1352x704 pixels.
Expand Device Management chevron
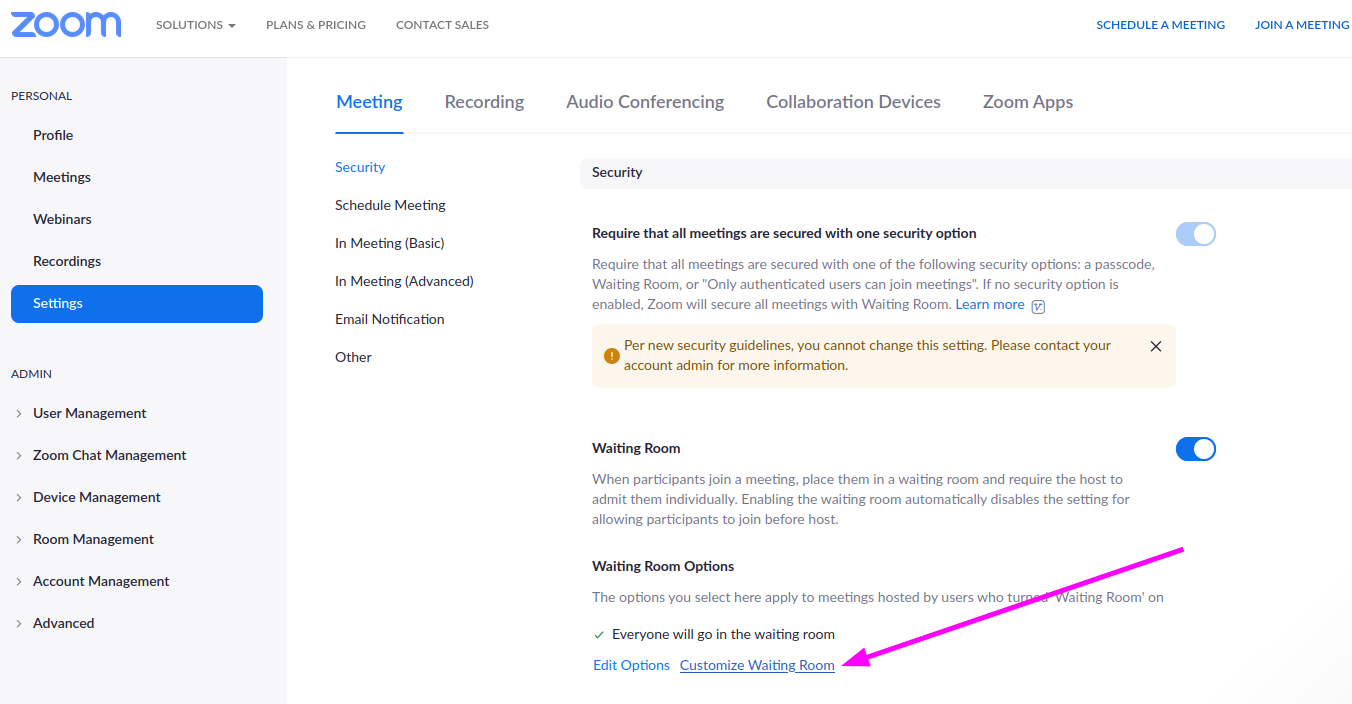pyautogui.click(x=19, y=497)
